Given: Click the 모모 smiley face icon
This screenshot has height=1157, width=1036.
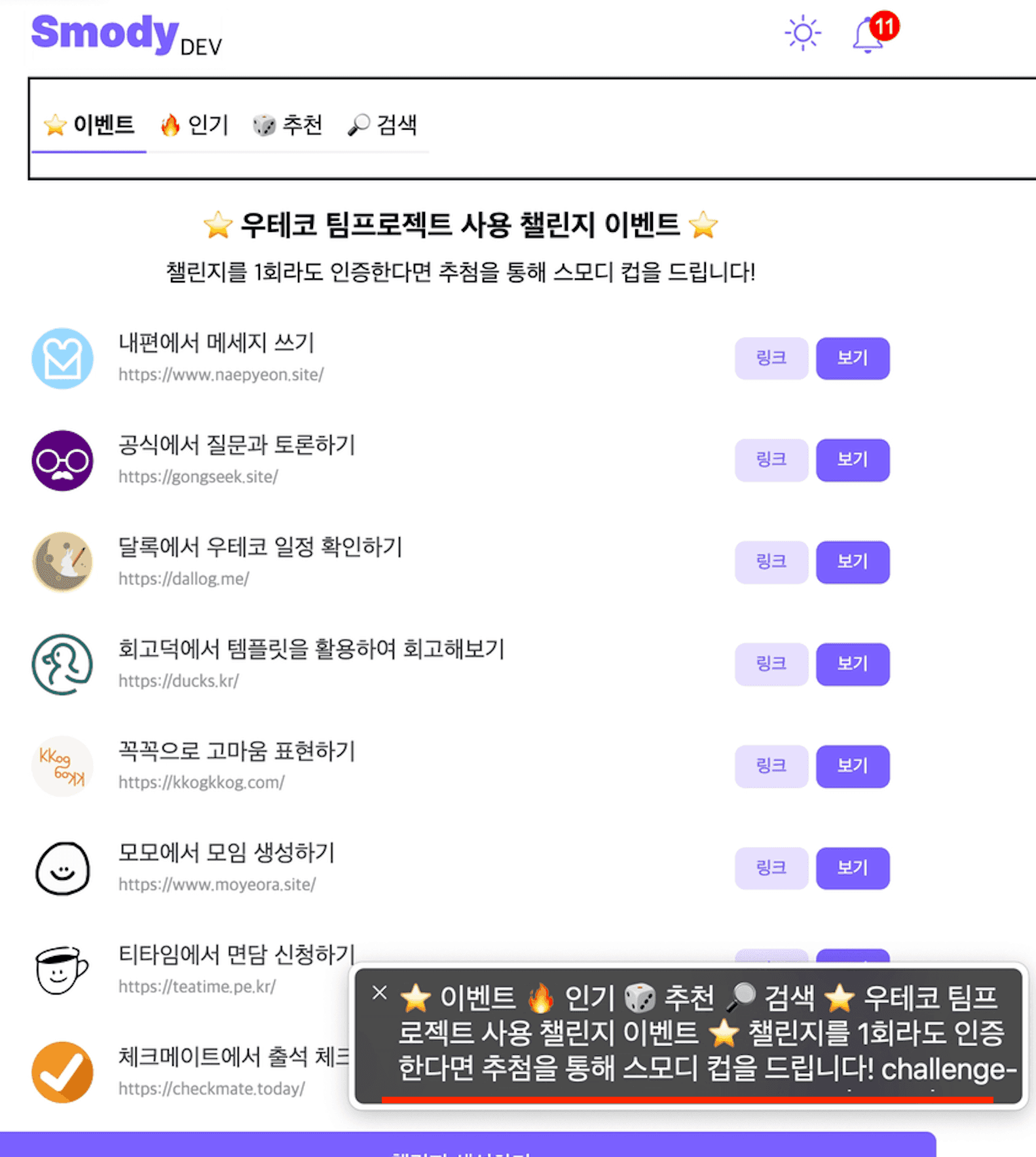Looking at the screenshot, I should pyautogui.click(x=62, y=868).
